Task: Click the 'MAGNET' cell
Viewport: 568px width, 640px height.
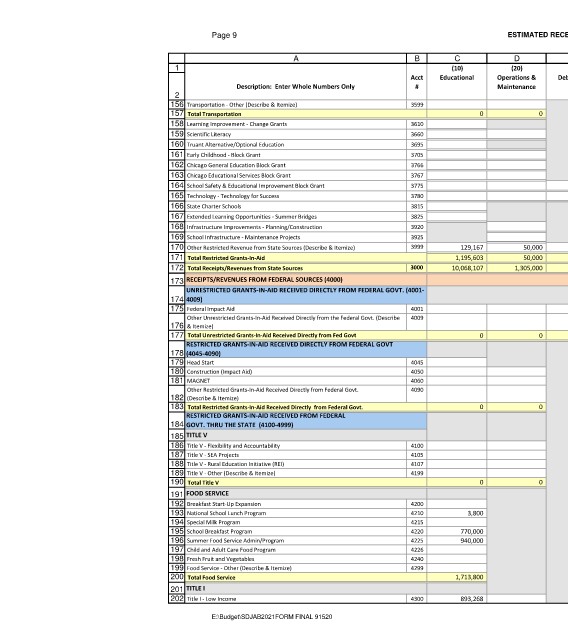Action: pyautogui.click(x=296, y=380)
